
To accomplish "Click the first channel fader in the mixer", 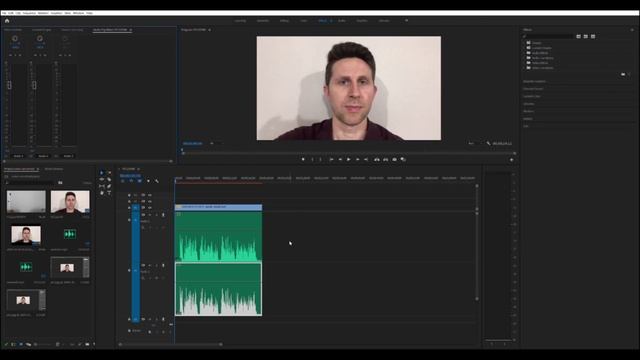I will [x=9, y=85].
